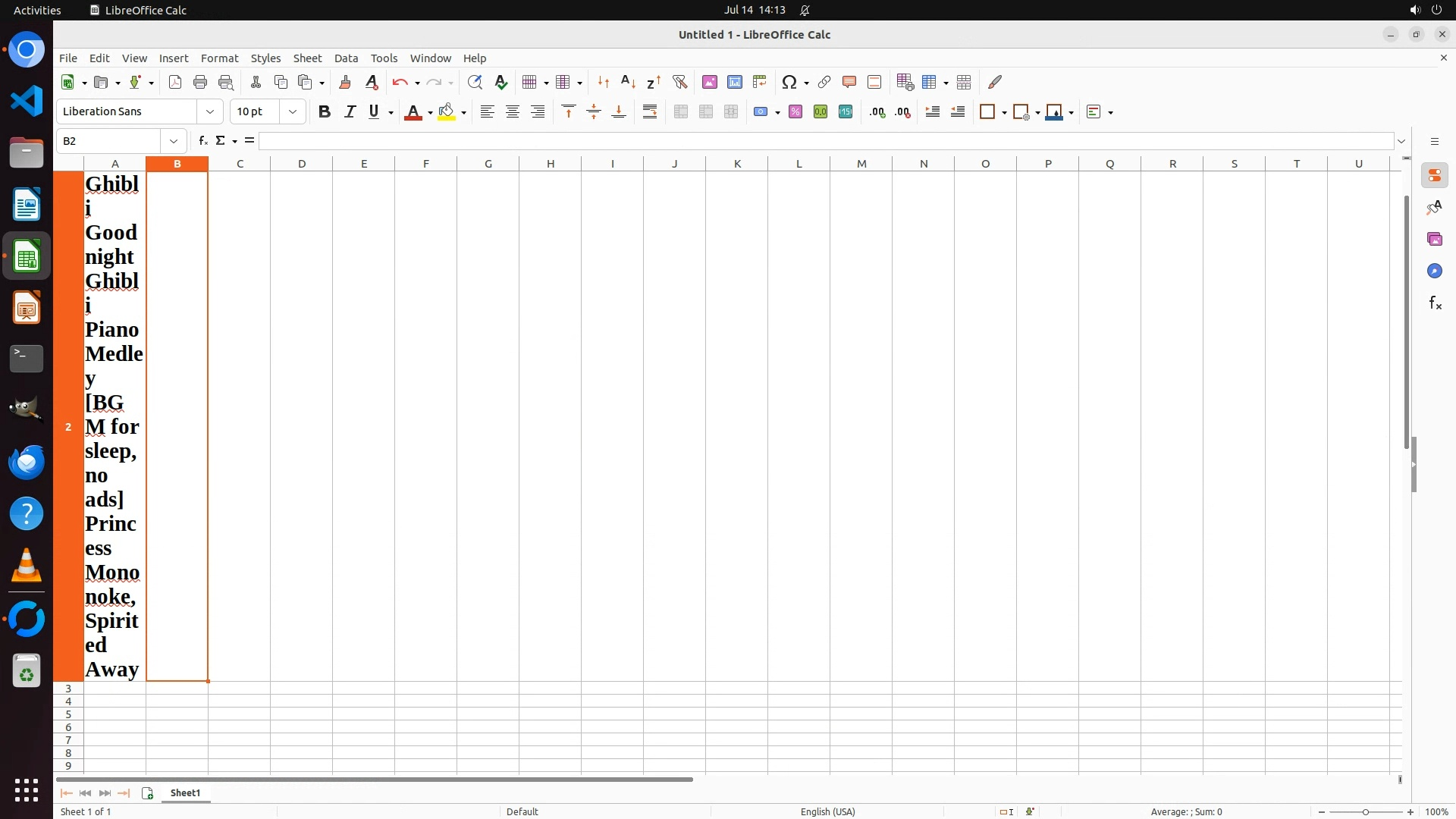Viewport: 1456px width, 819px height.
Task: Expand the Name Box dropdown arrow
Action: pos(174,141)
